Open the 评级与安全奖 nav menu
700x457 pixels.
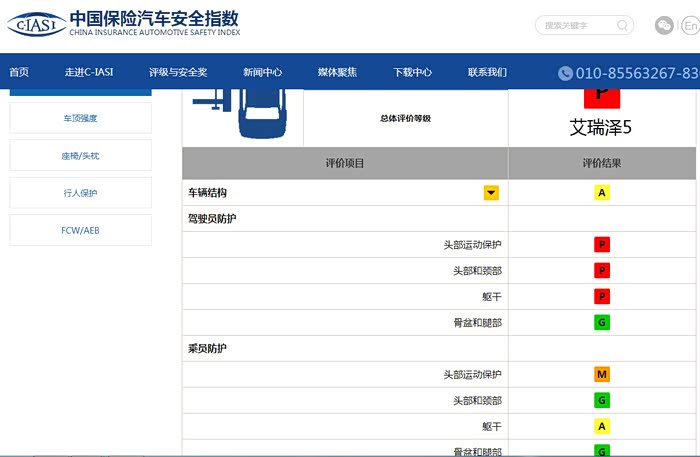click(x=178, y=73)
